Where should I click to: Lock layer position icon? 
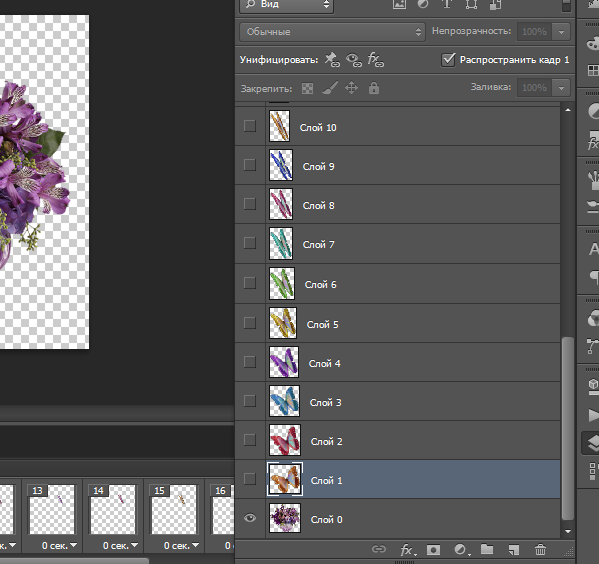coord(351,88)
